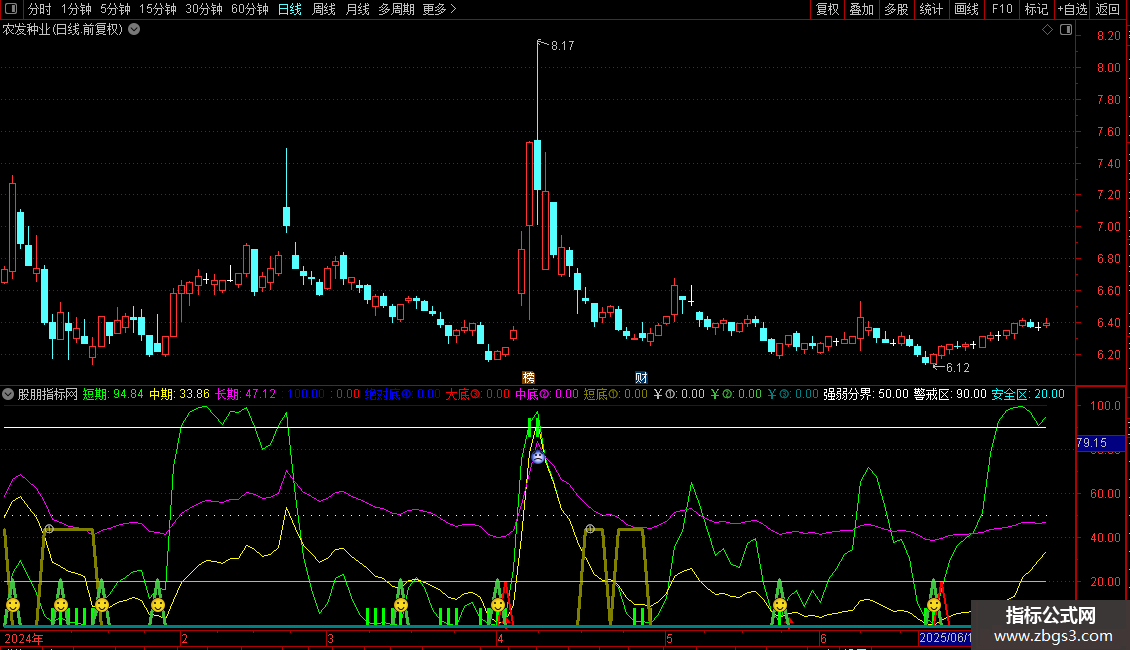
Task: Click the 画线 drawing button
Action: 966,9
